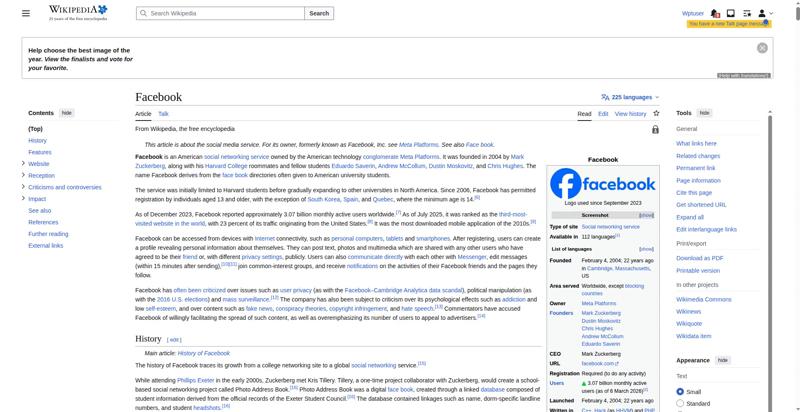Open the notices inbox tray icon
The image size is (800, 412).
pyautogui.click(x=731, y=13)
